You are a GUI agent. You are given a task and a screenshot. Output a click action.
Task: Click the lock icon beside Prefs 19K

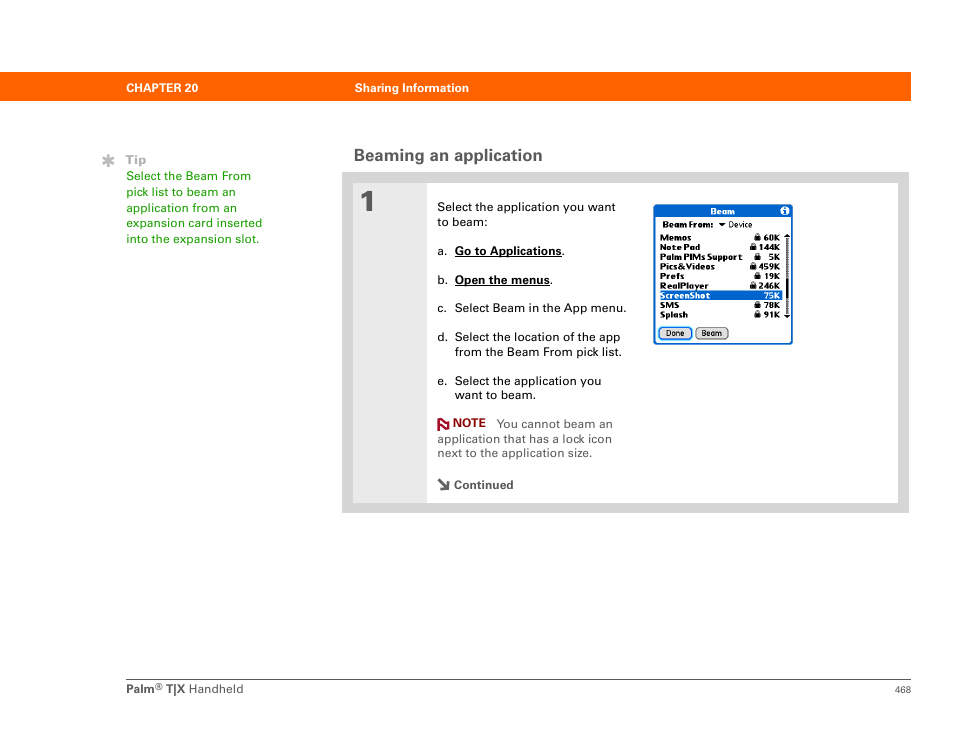[x=757, y=276]
